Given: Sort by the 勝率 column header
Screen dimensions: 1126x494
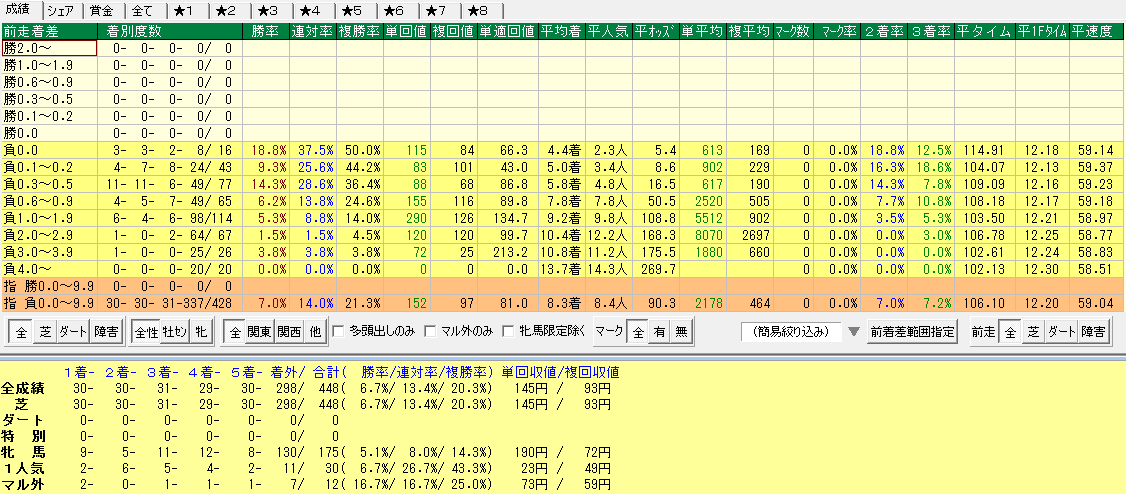Looking at the screenshot, I should pyautogui.click(x=266, y=31).
